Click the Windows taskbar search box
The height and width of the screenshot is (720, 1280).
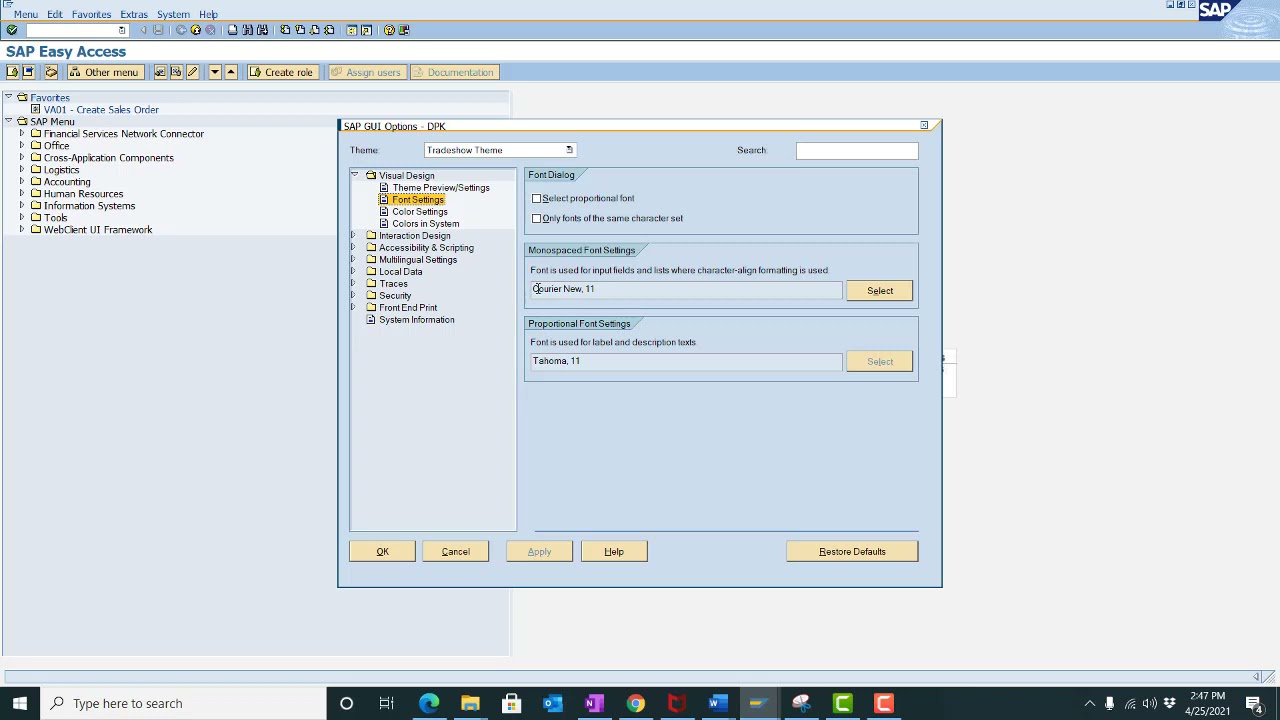point(184,703)
